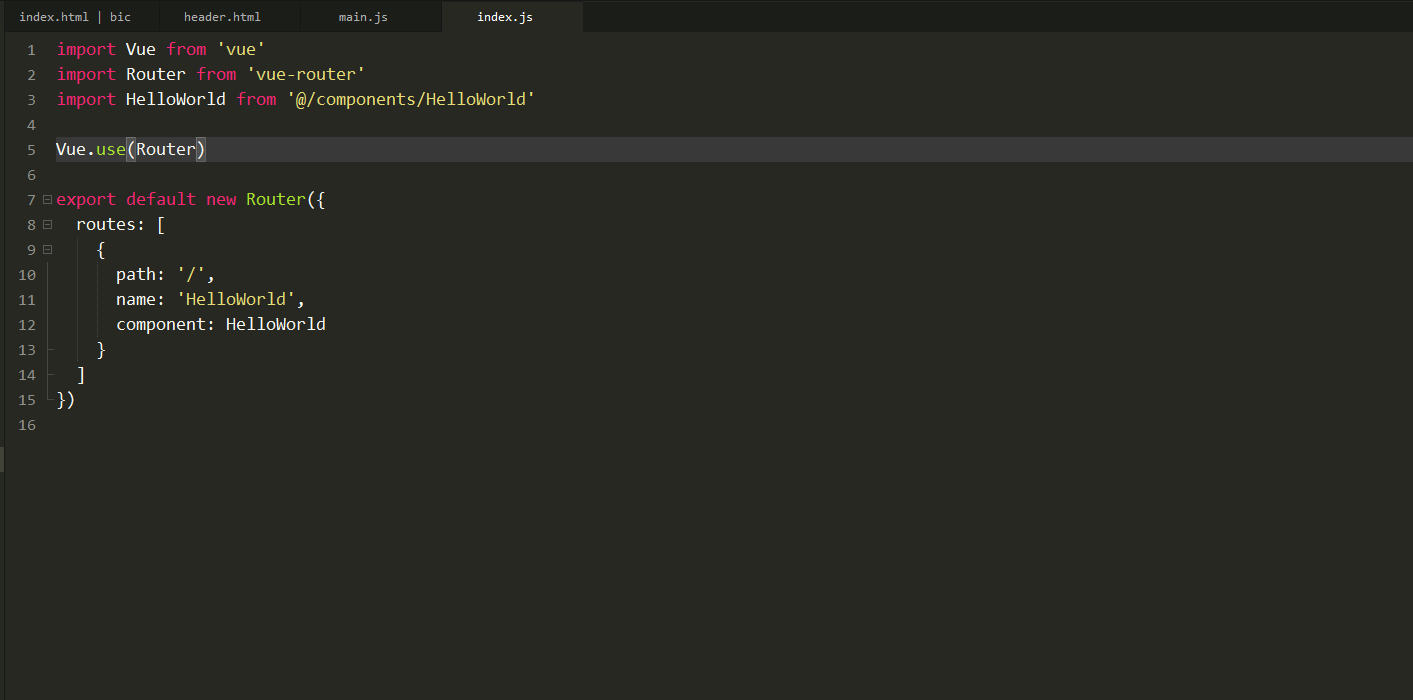Collapse the object fold marker at line 9

(x=47, y=250)
